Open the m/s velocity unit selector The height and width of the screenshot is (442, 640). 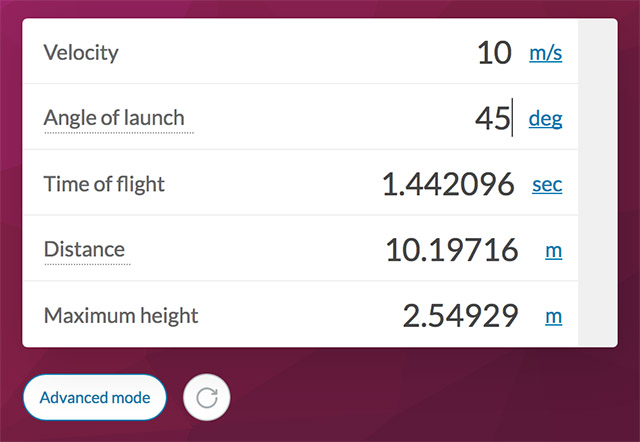coord(546,53)
